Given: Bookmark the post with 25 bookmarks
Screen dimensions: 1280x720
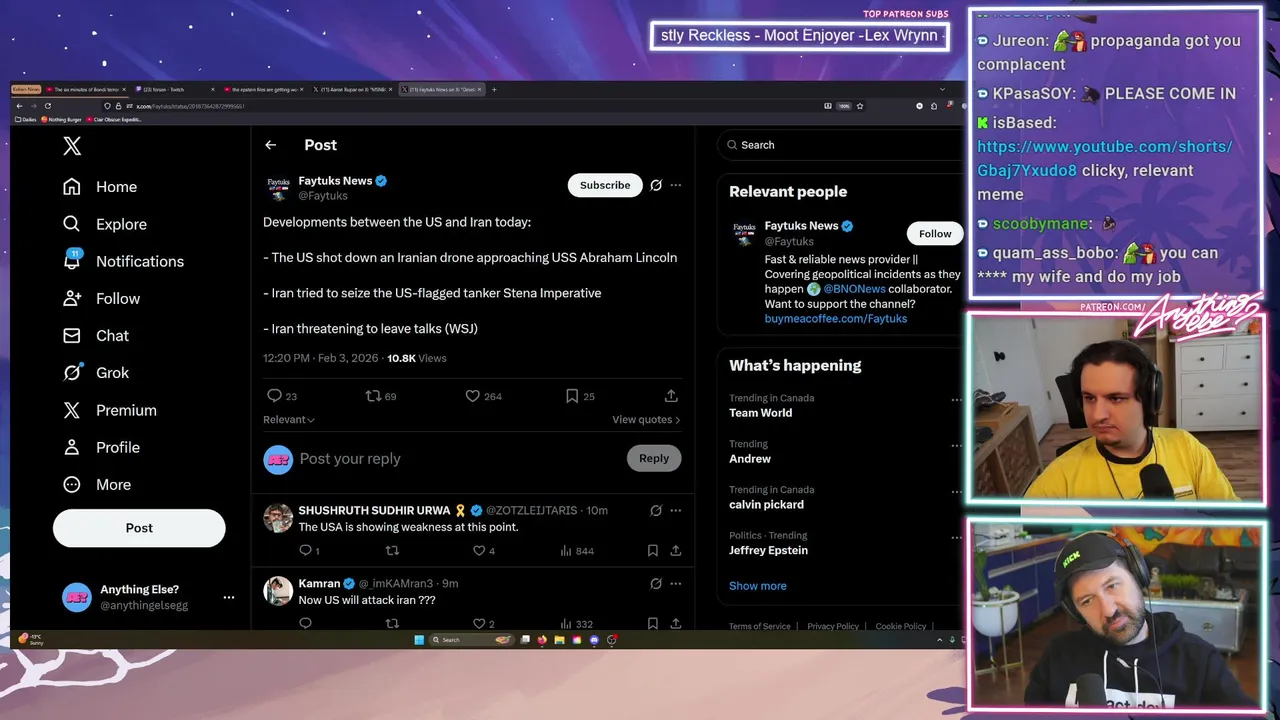Looking at the screenshot, I should pos(572,396).
